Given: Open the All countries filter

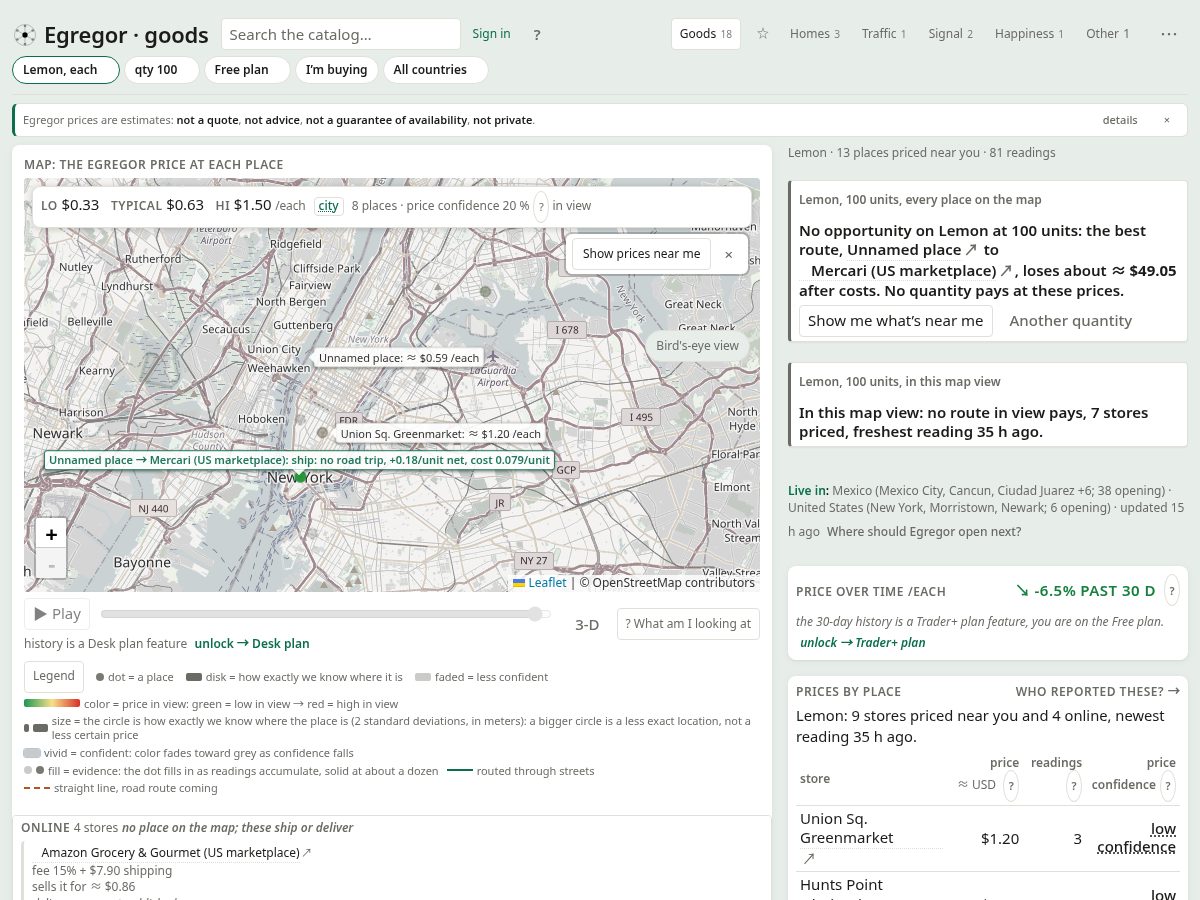Looking at the screenshot, I should [435, 70].
